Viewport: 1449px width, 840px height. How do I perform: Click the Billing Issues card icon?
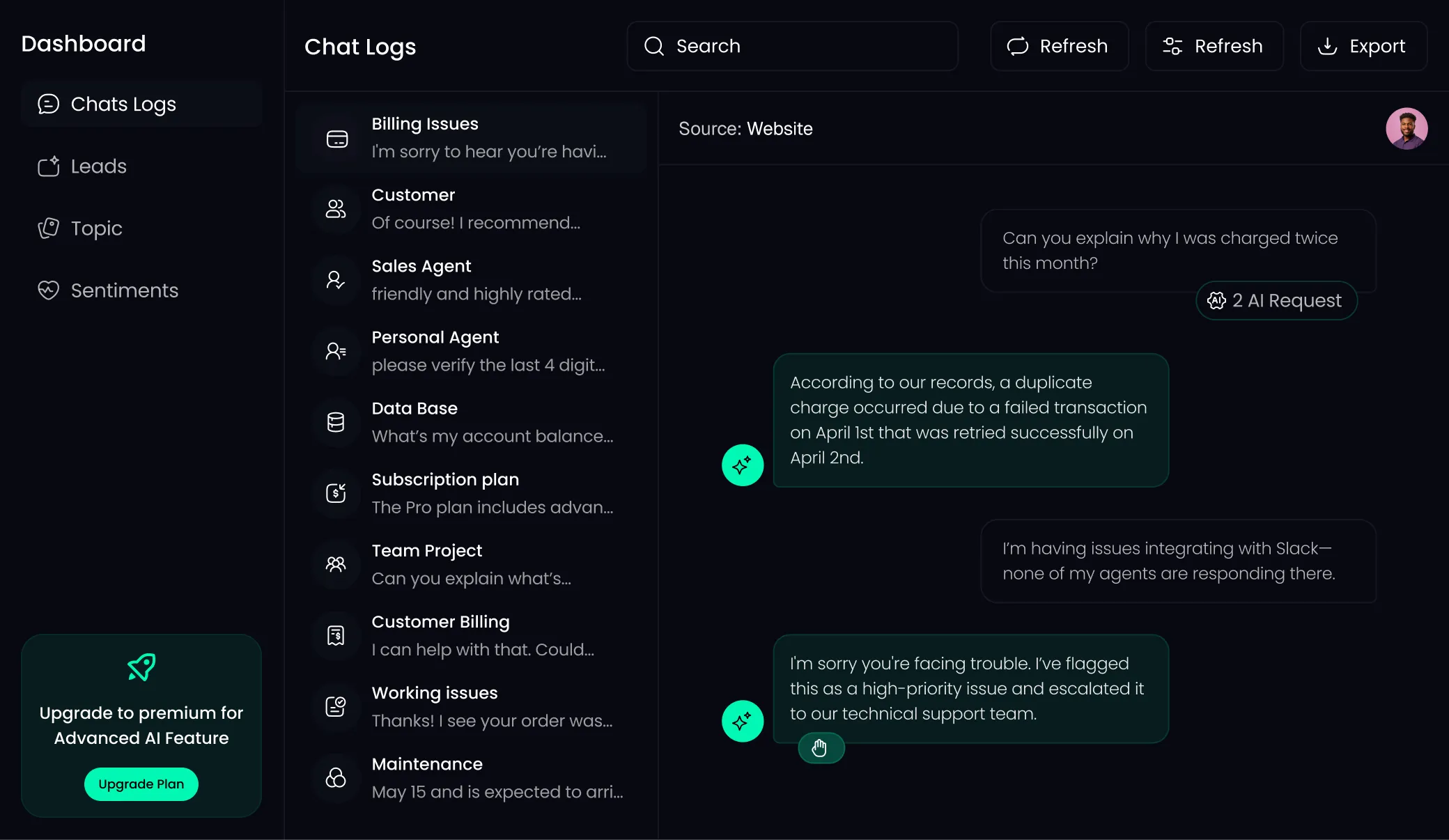337,139
